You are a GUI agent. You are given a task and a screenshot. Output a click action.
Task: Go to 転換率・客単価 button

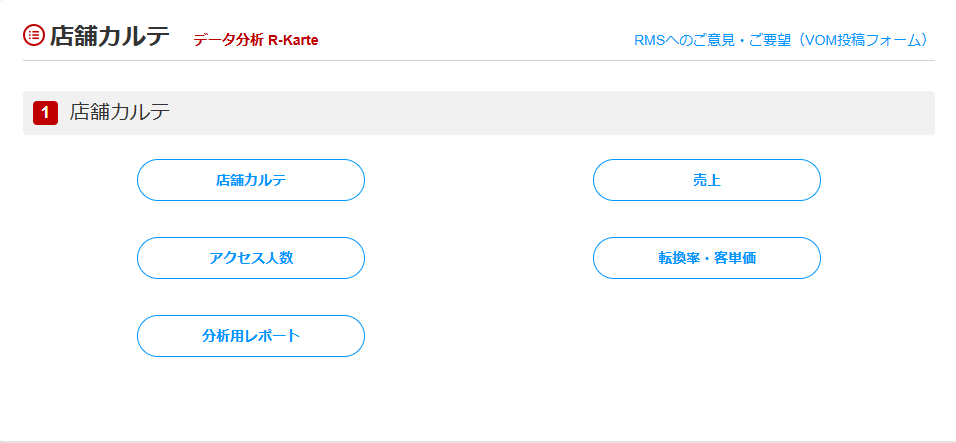[706, 258]
